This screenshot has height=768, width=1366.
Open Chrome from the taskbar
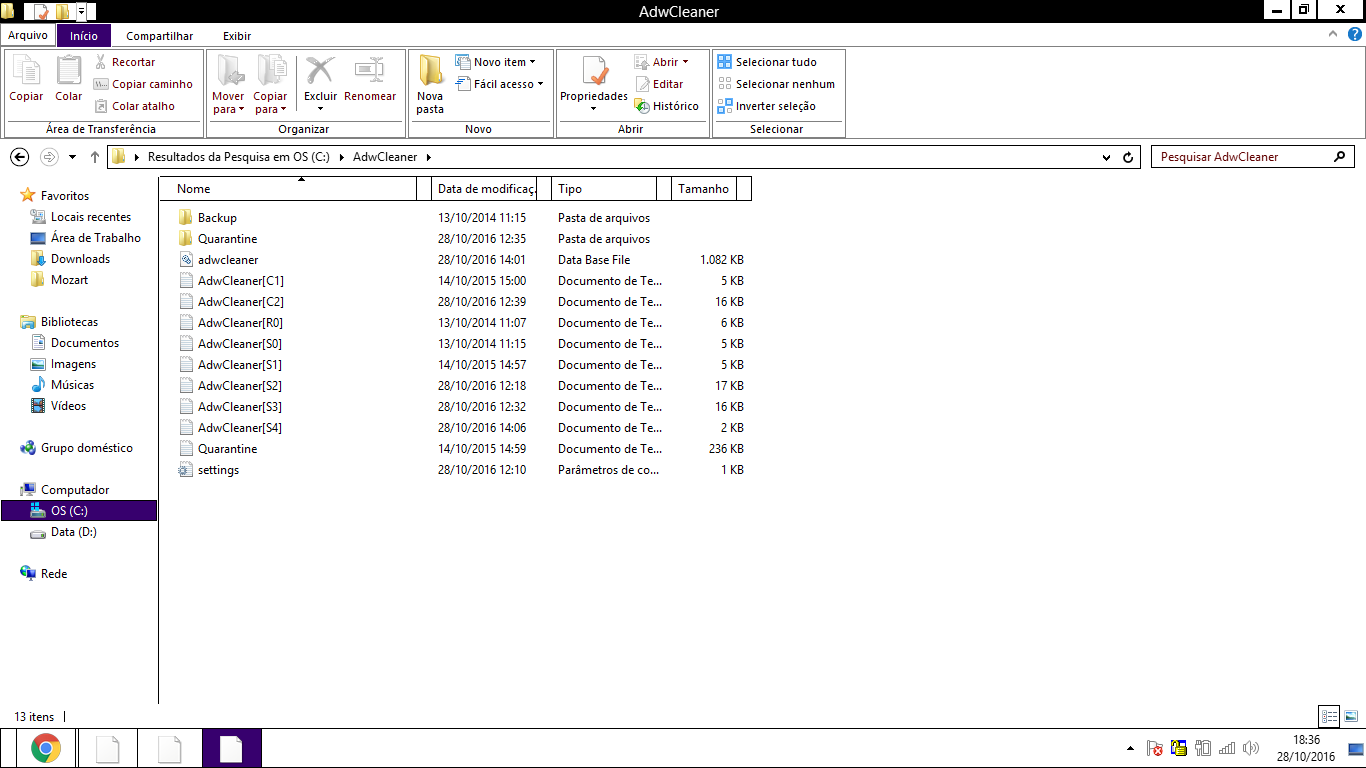click(x=45, y=748)
